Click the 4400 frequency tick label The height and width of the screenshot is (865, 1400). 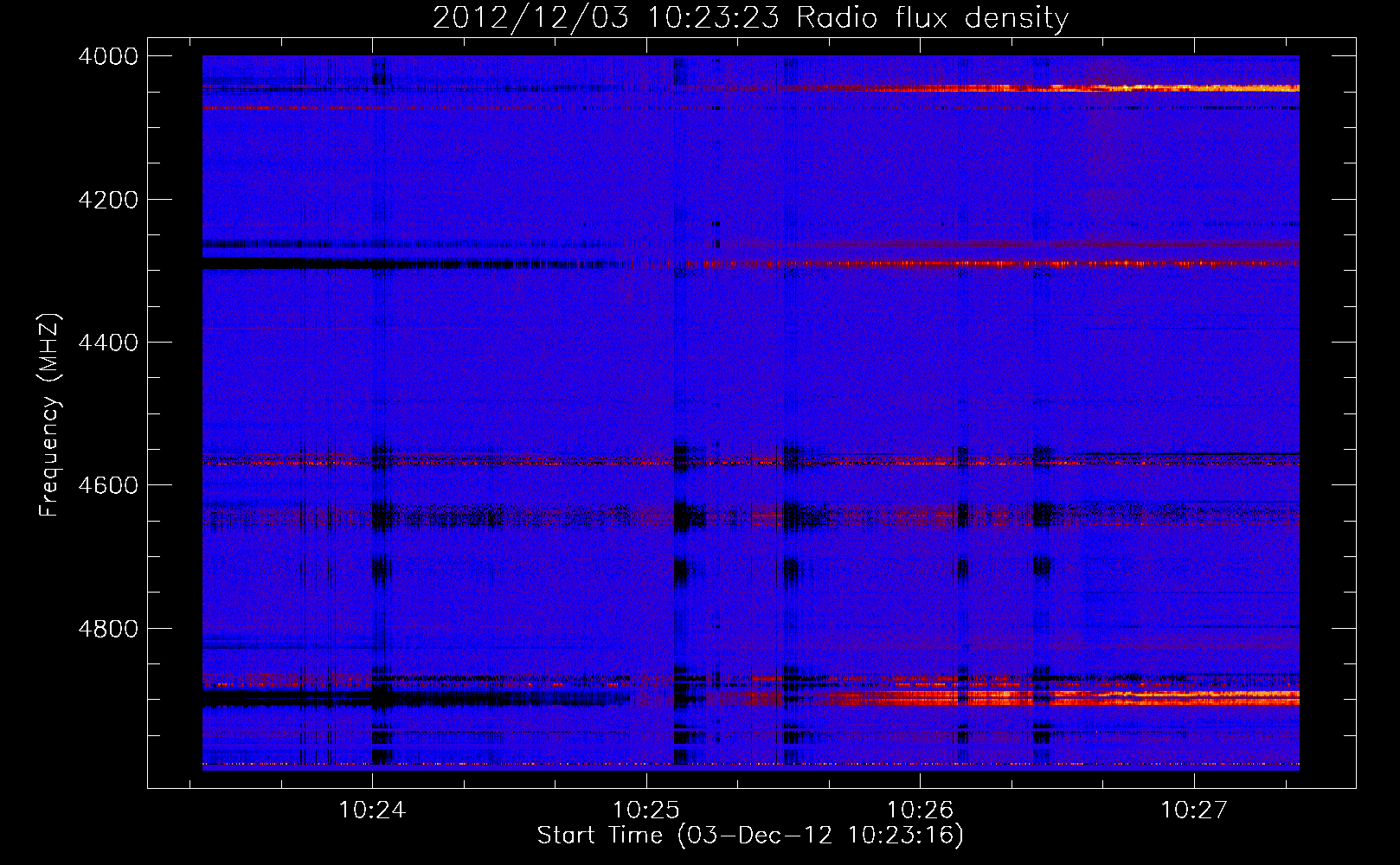coord(108,343)
